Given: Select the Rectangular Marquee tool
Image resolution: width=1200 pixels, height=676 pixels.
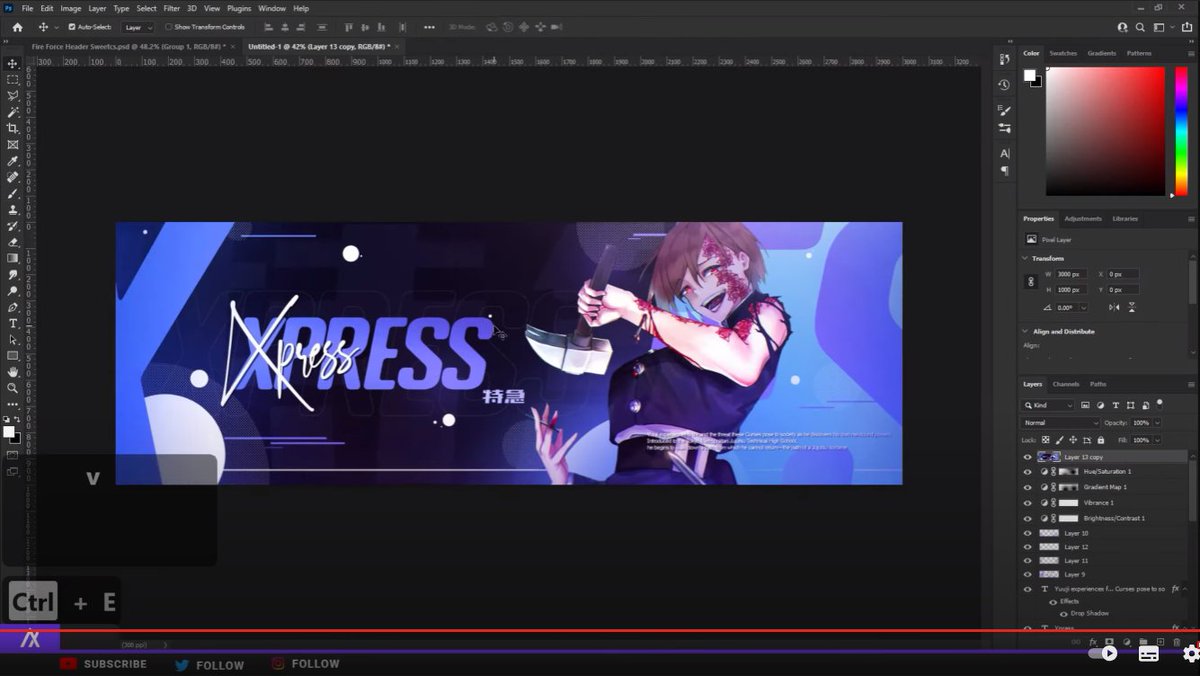Looking at the screenshot, I should (x=12, y=79).
